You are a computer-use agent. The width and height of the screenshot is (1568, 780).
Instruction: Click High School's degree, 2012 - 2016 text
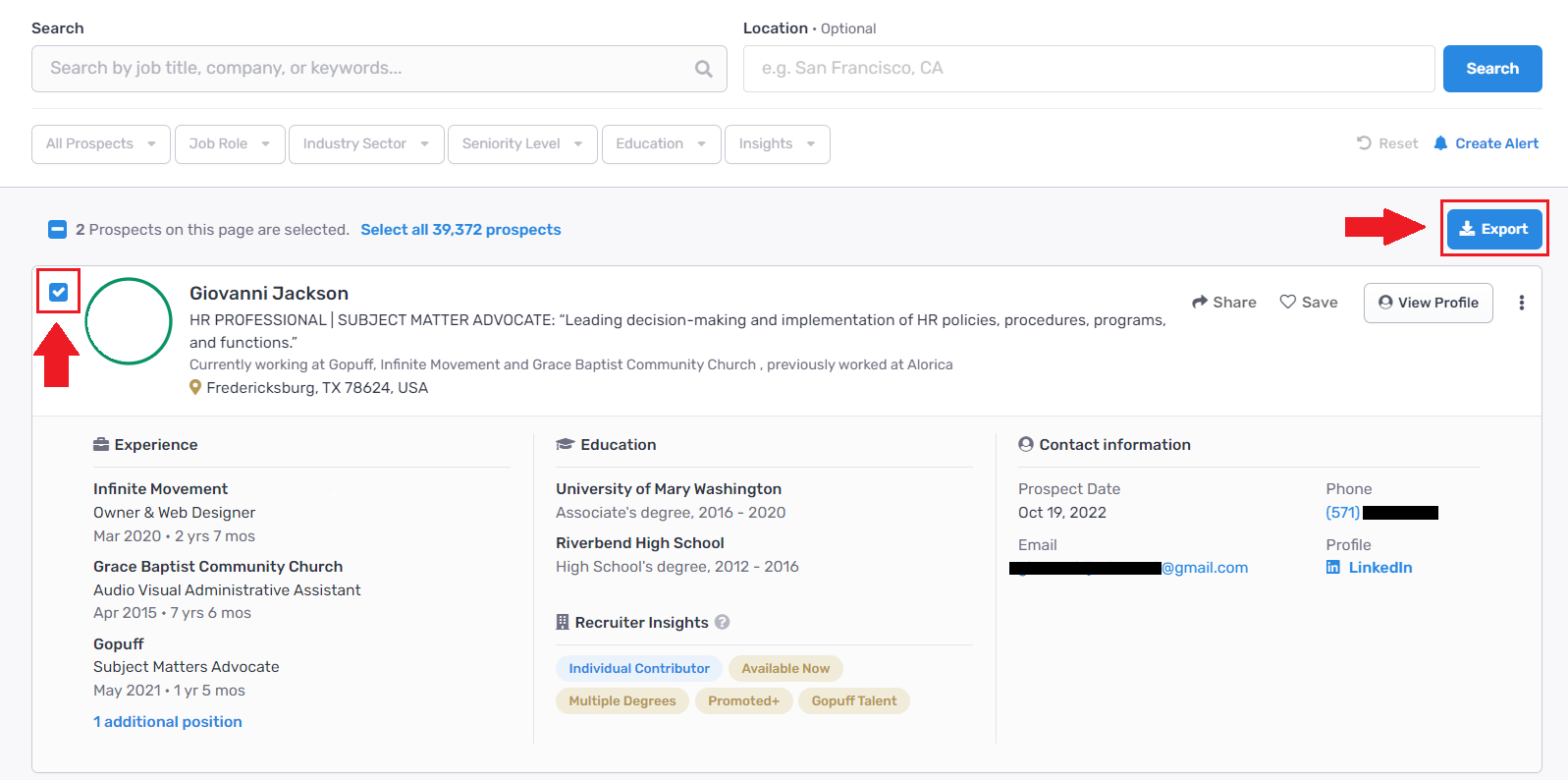pos(677,567)
